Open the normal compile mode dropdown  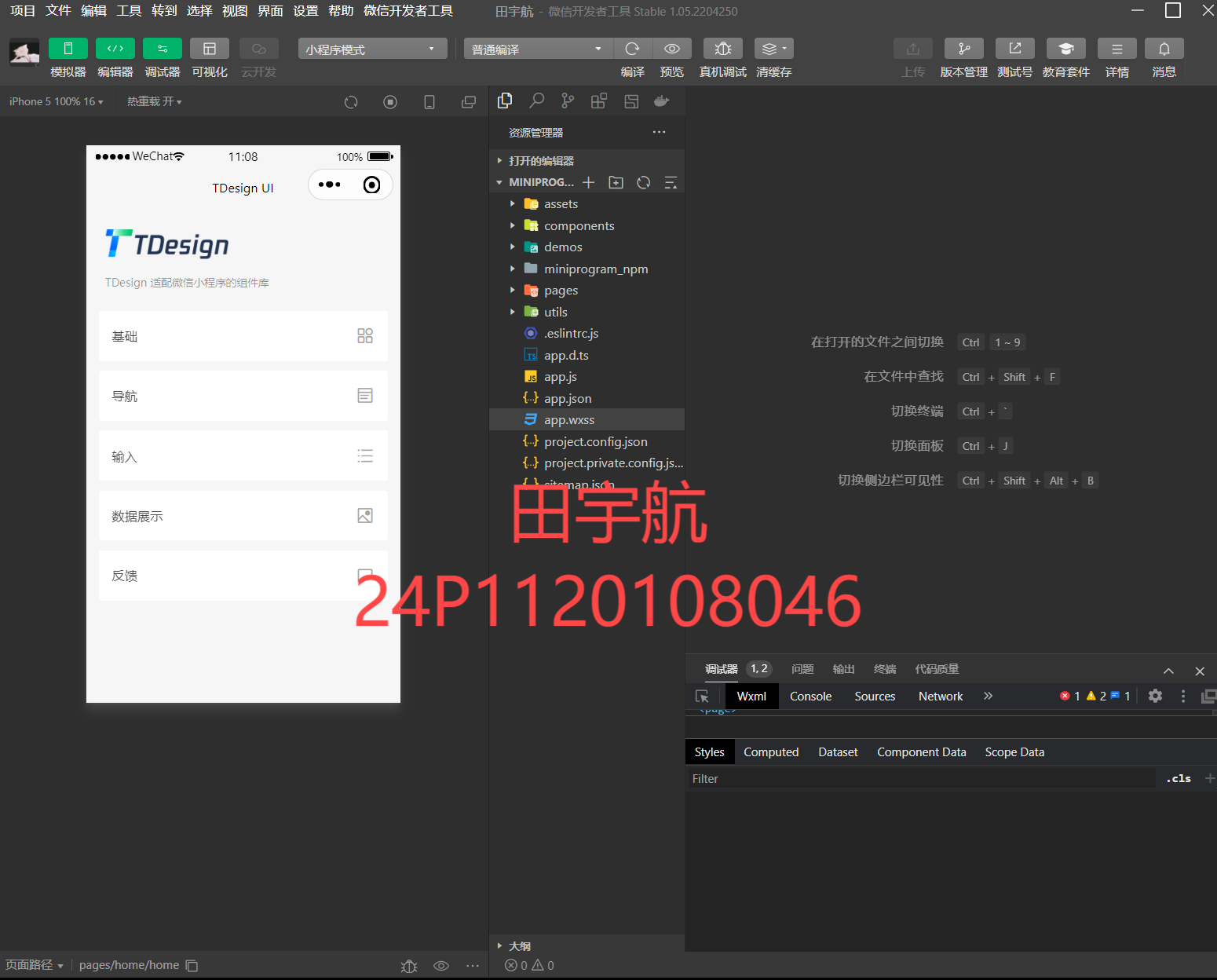coord(538,49)
